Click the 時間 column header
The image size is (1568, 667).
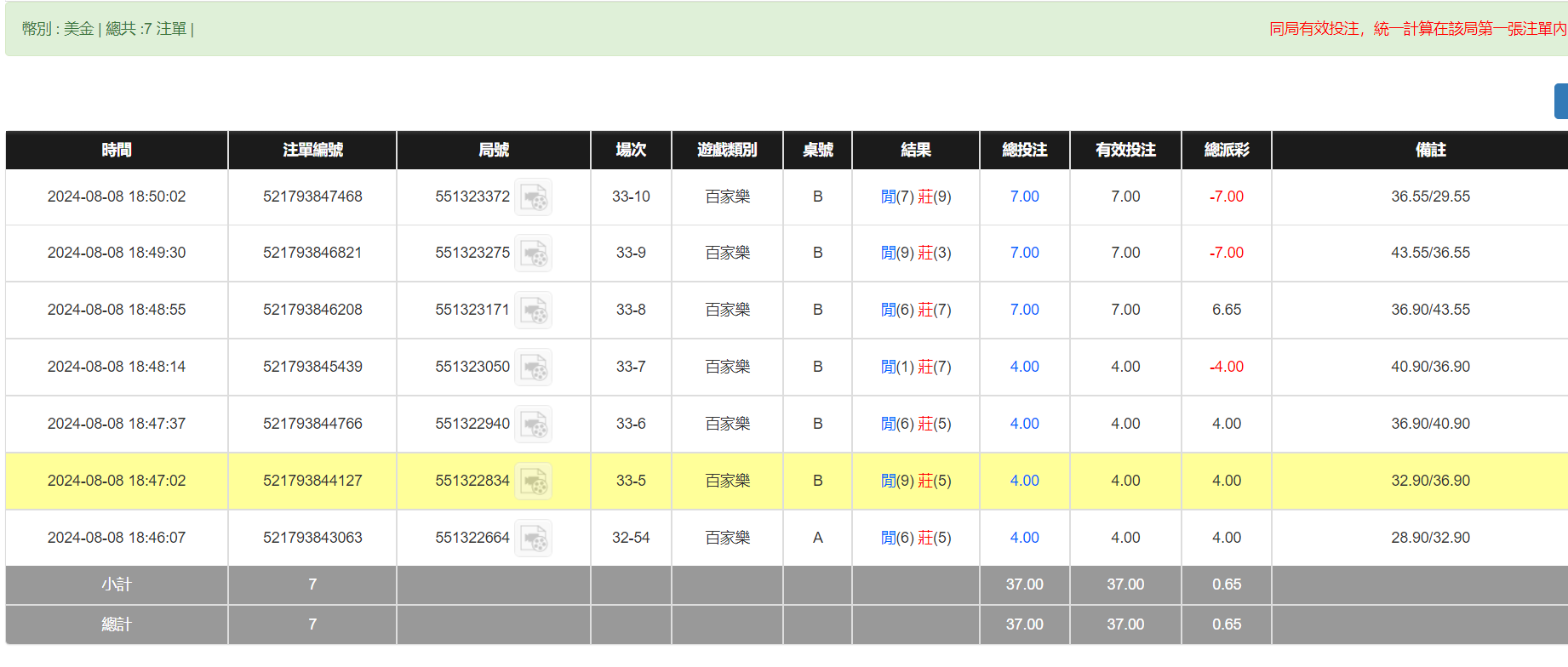[x=117, y=150]
